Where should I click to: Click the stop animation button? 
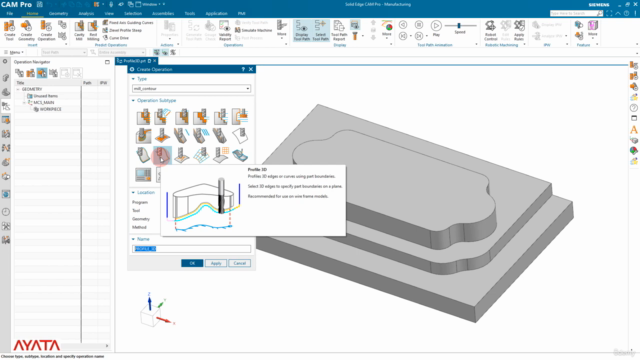pyautogui.click(x=419, y=25)
